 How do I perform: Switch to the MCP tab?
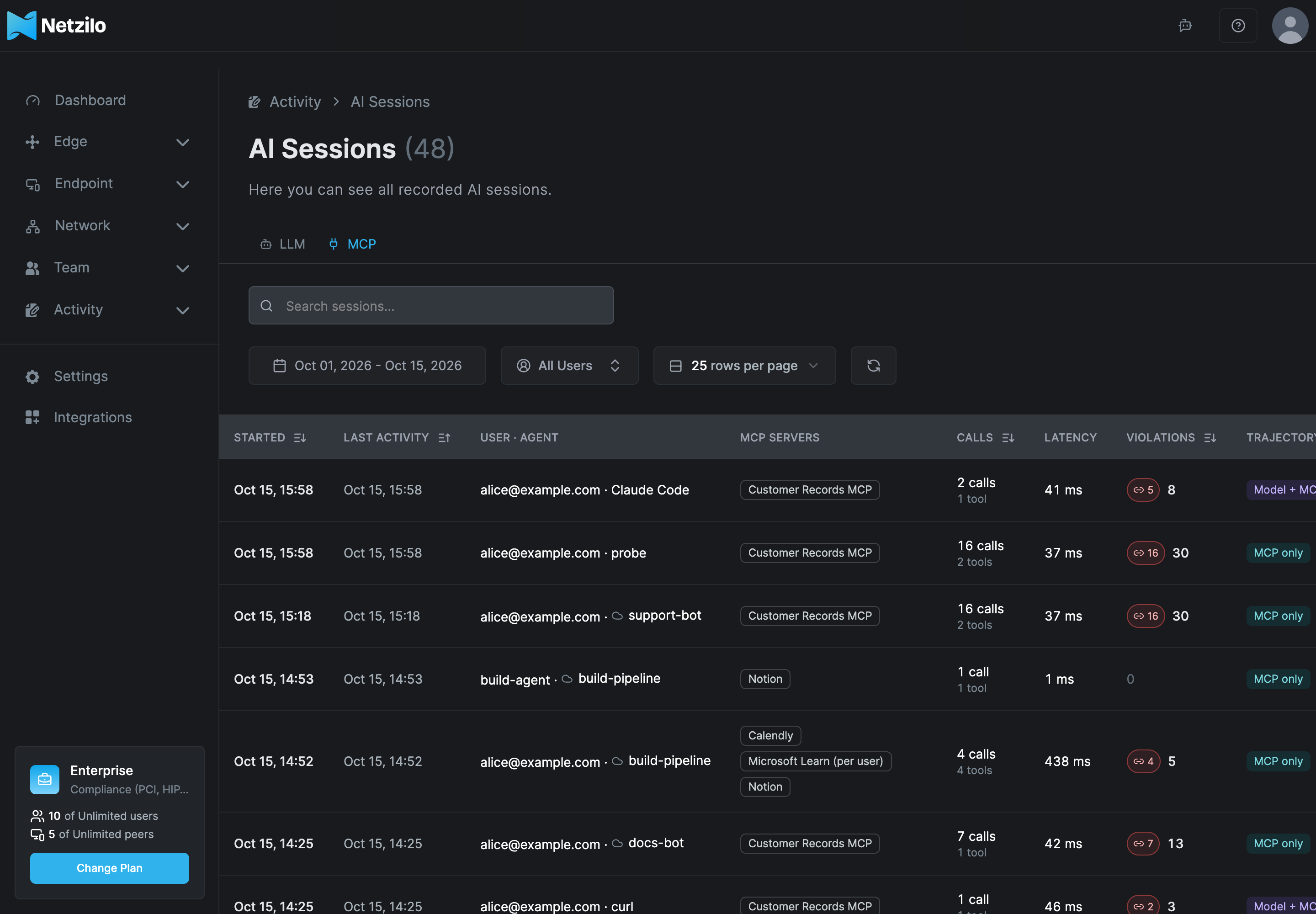point(352,244)
